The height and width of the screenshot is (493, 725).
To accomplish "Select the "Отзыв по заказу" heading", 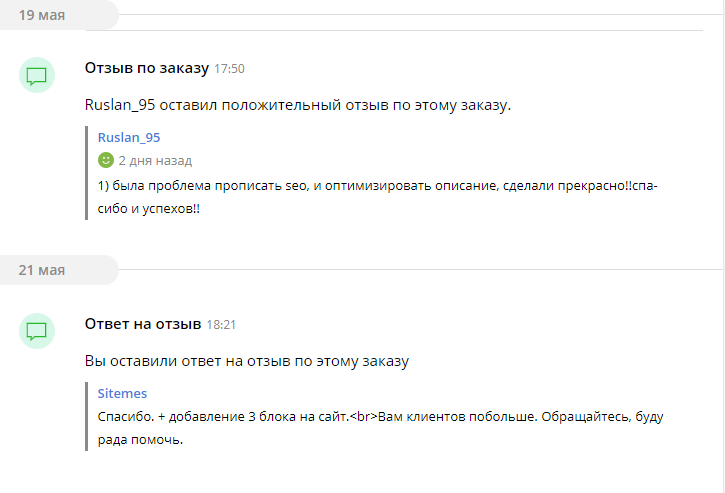I will [147, 68].
